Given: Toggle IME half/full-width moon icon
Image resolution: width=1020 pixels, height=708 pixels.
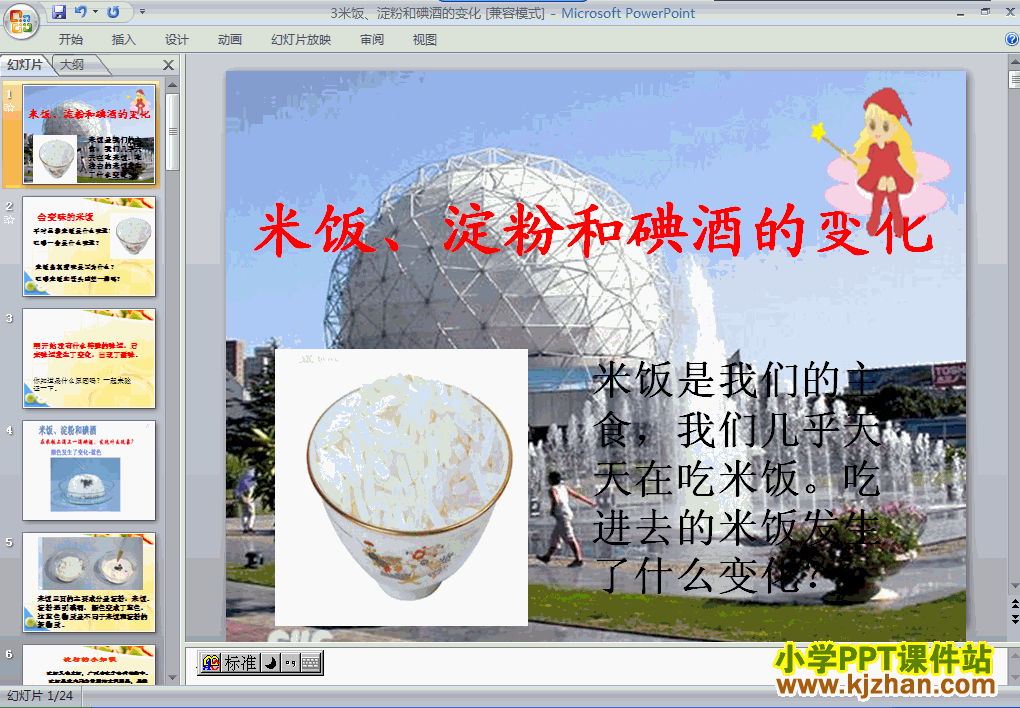Looking at the screenshot, I should coord(271,663).
